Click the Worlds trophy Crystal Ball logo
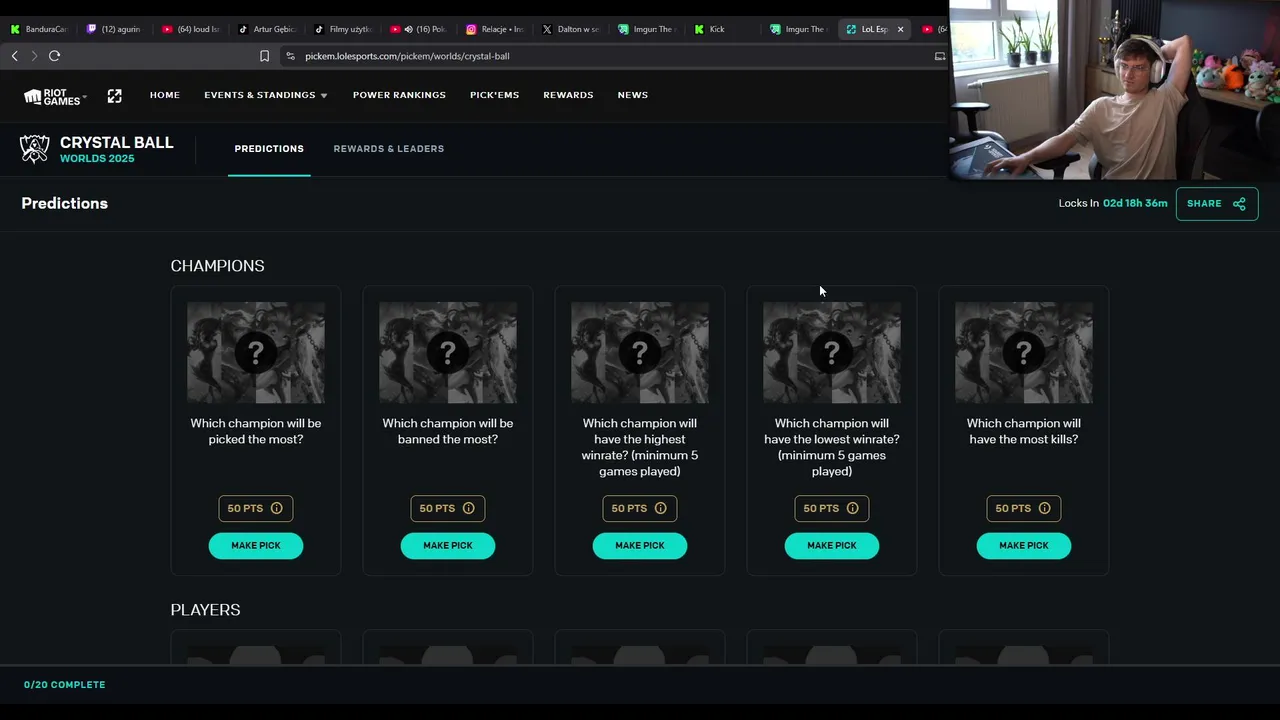This screenshot has height=720, width=1280. point(35,149)
